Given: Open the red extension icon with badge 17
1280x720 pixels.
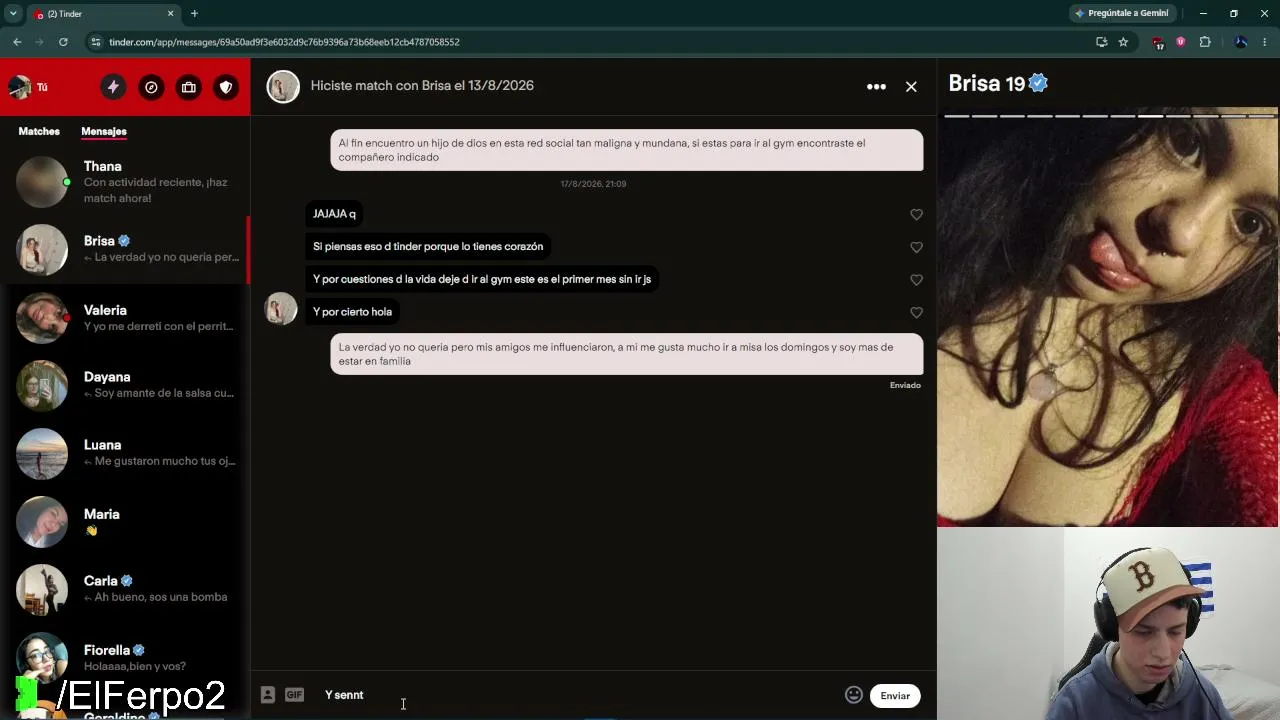Looking at the screenshot, I should point(1158,43).
